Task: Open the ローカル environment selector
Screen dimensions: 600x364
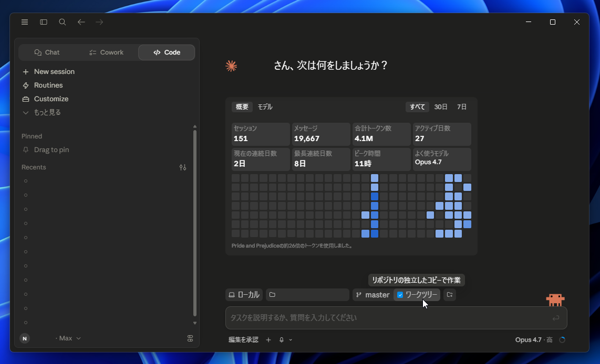Action: click(x=244, y=295)
